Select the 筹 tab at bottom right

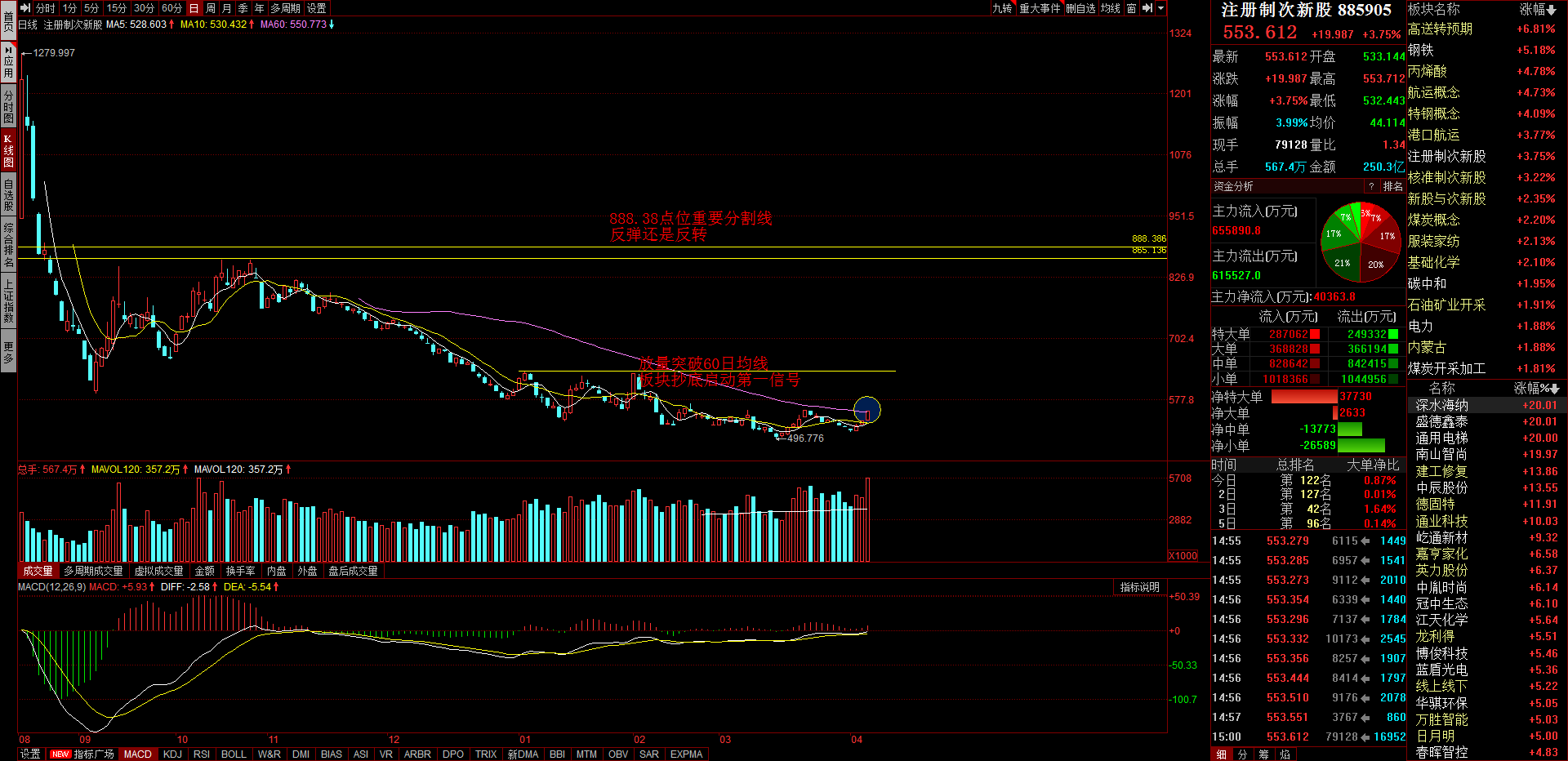tap(1263, 754)
